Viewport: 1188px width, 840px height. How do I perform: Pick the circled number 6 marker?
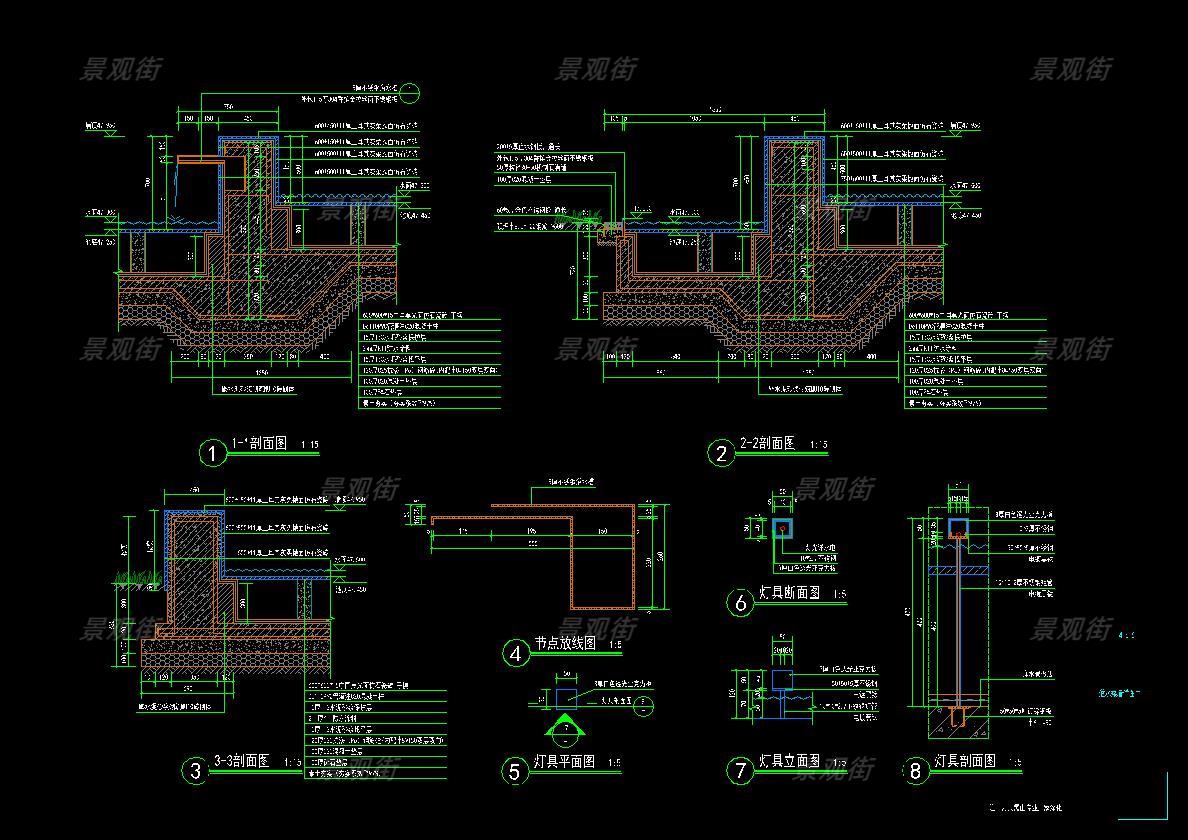(x=740, y=602)
